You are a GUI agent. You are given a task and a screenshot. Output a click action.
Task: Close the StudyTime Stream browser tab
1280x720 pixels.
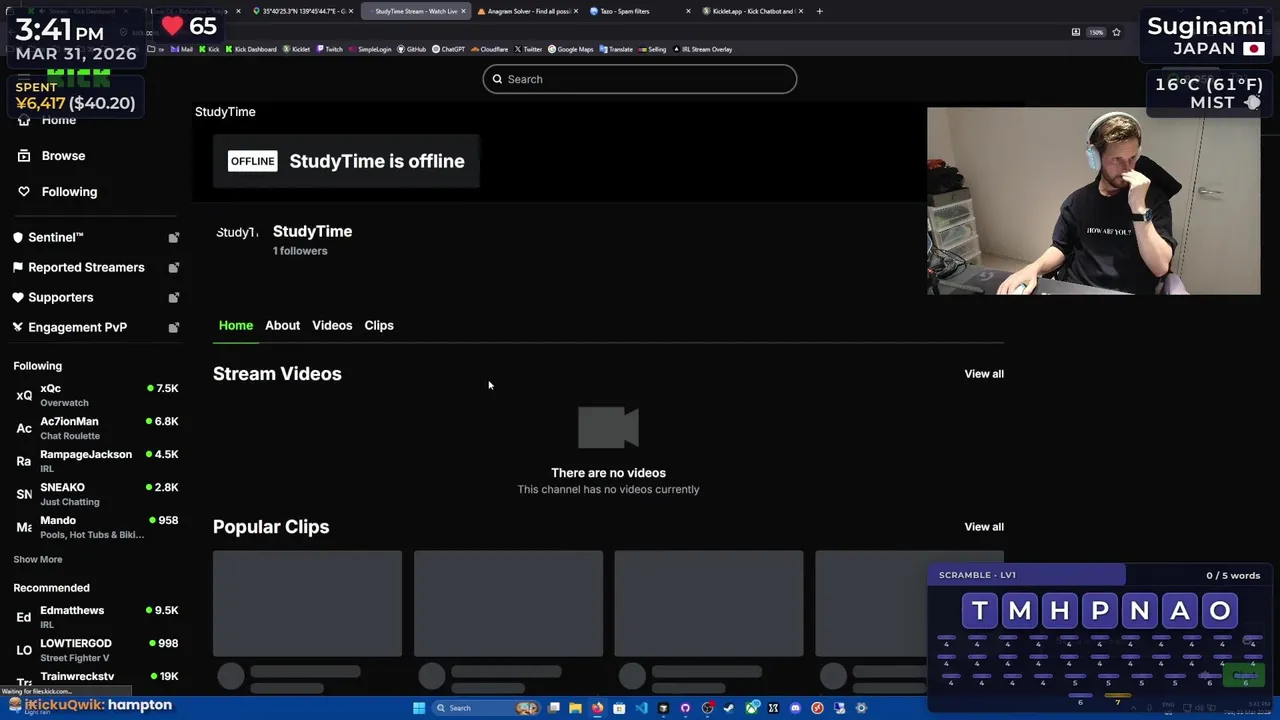pos(463,11)
